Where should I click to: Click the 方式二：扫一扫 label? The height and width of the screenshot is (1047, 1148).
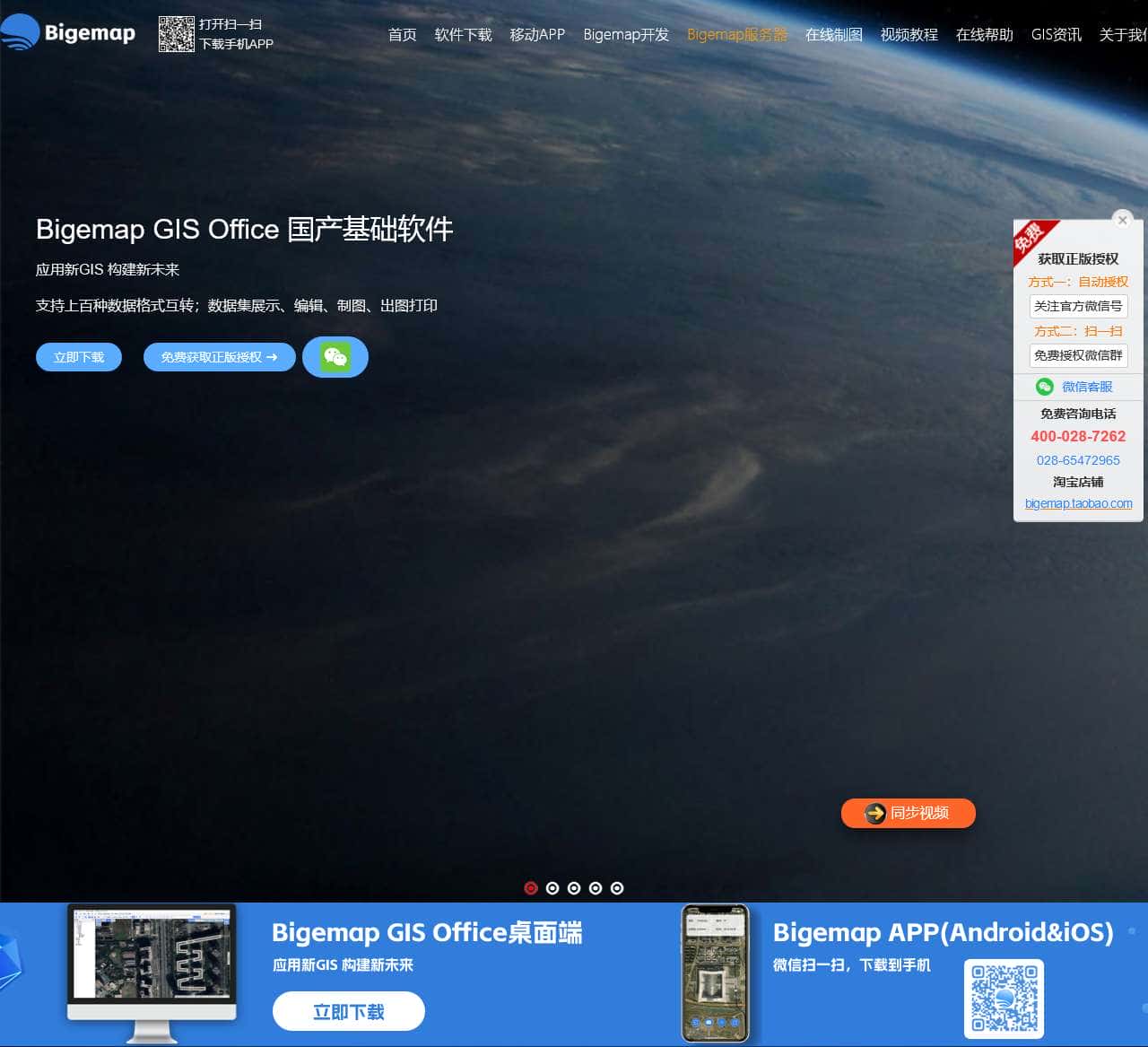(1078, 331)
